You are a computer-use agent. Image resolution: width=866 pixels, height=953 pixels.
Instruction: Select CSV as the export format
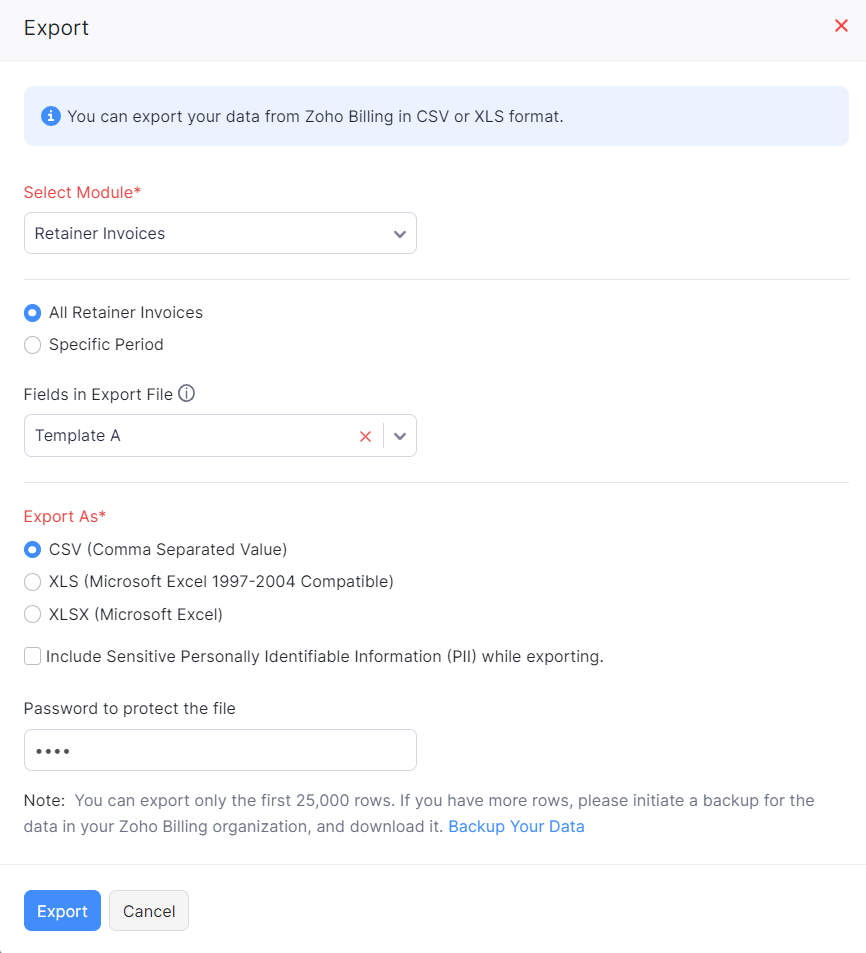(31, 550)
